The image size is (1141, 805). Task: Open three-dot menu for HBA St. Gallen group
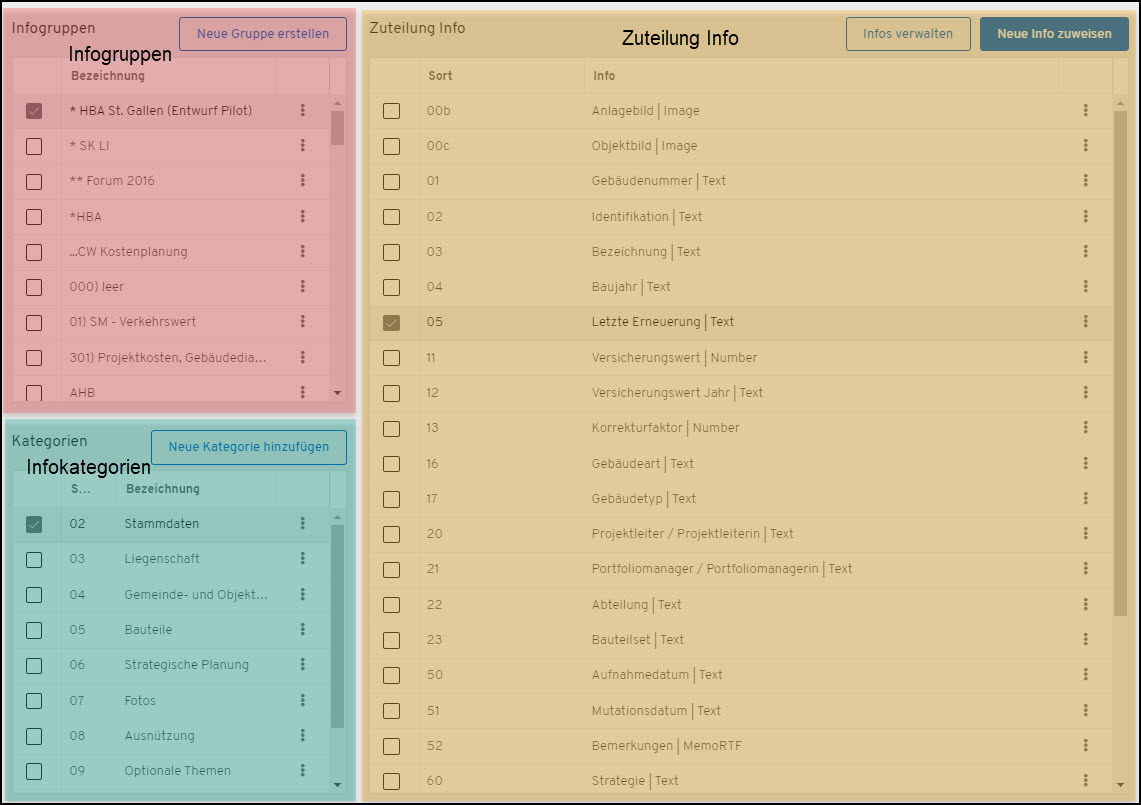303,111
